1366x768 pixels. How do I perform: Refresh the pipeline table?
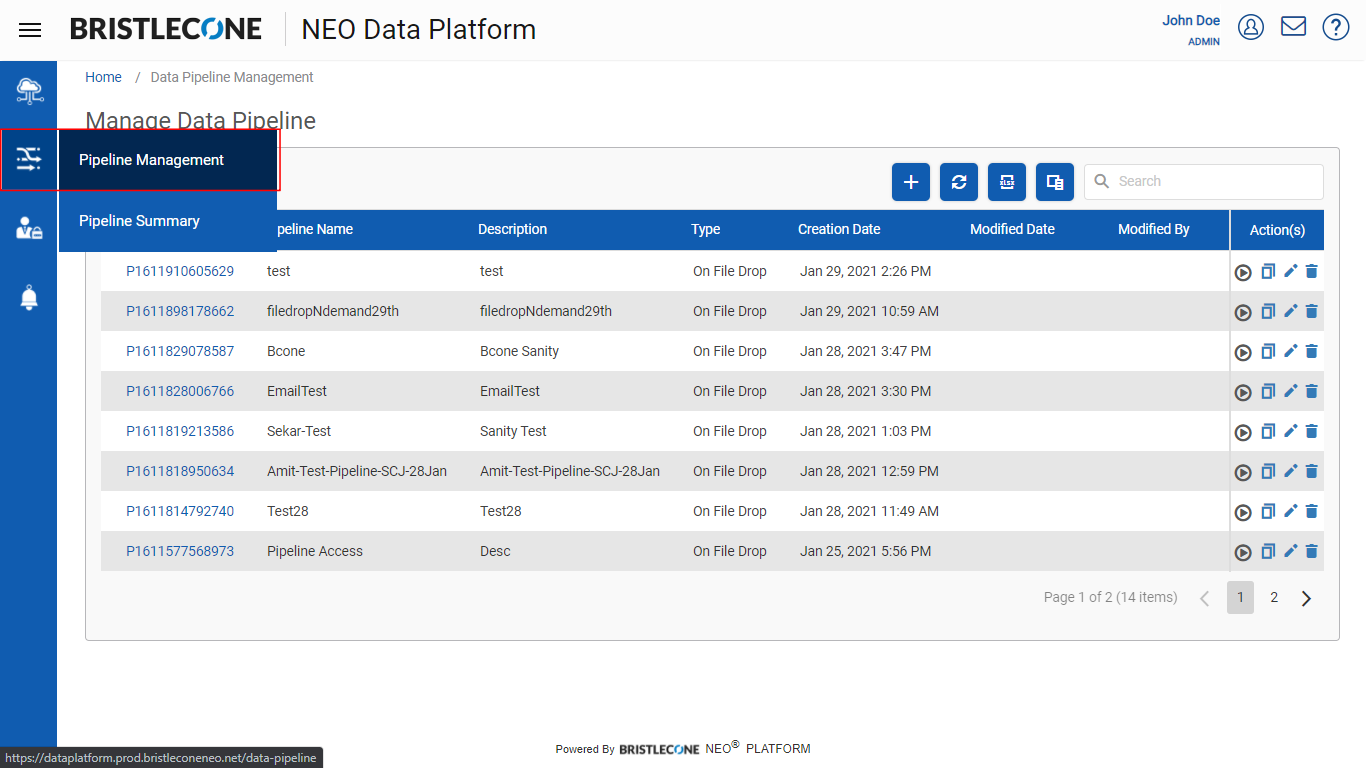tap(959, 182)
